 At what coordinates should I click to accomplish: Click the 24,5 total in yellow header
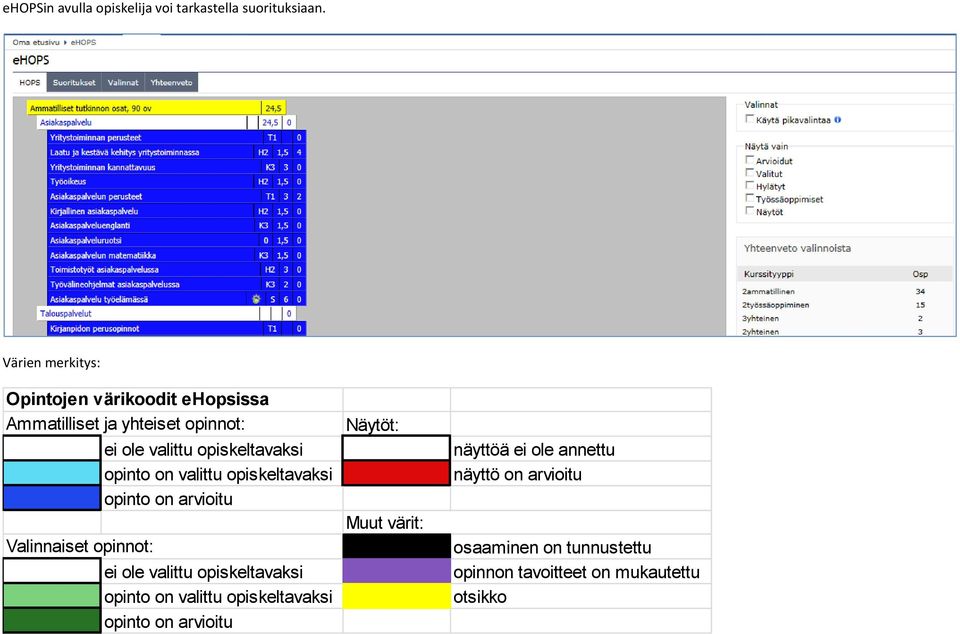pos(273,108)
